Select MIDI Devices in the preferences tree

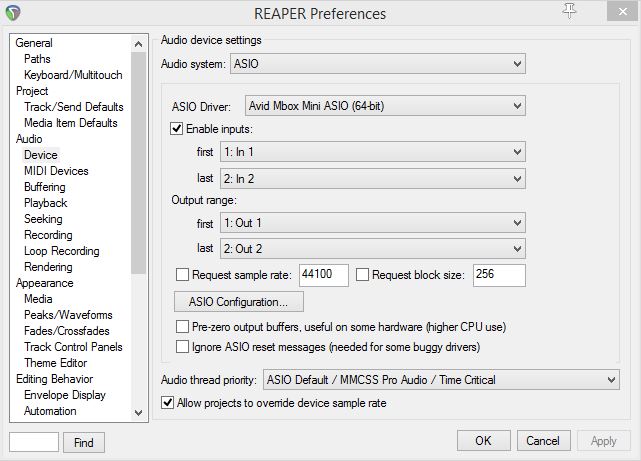click(56, 171)
